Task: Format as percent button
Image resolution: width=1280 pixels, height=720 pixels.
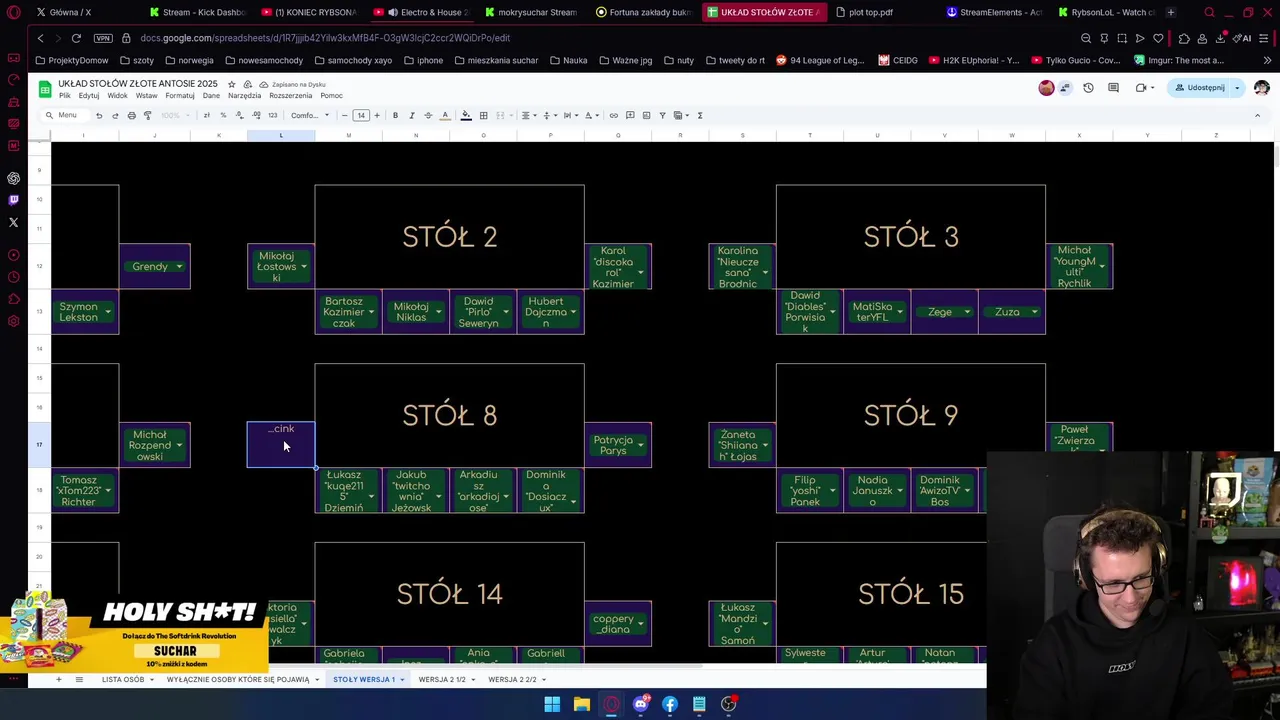Action: click(223, 115)
